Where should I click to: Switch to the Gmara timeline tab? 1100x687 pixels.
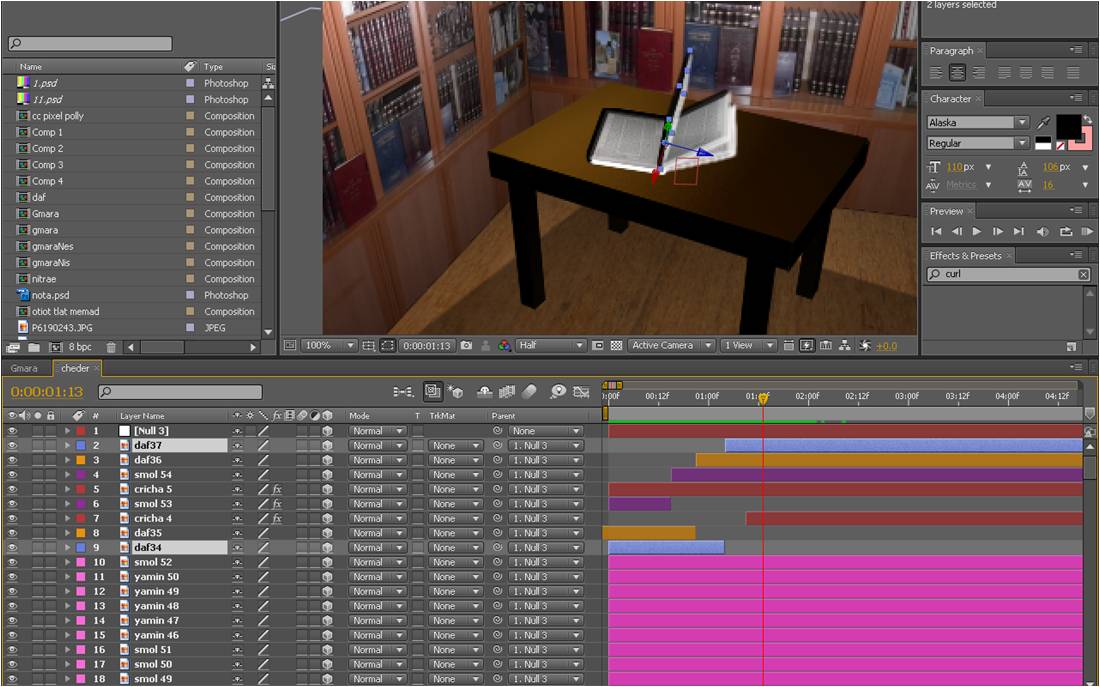click(24, 368)
